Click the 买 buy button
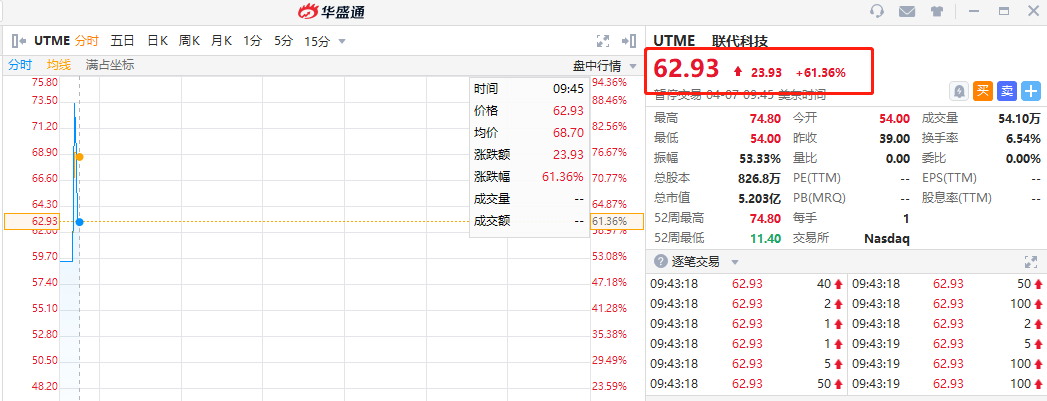Image resolution: width=1047 pixels, height=401 pixels. click(x=983, y=91)
